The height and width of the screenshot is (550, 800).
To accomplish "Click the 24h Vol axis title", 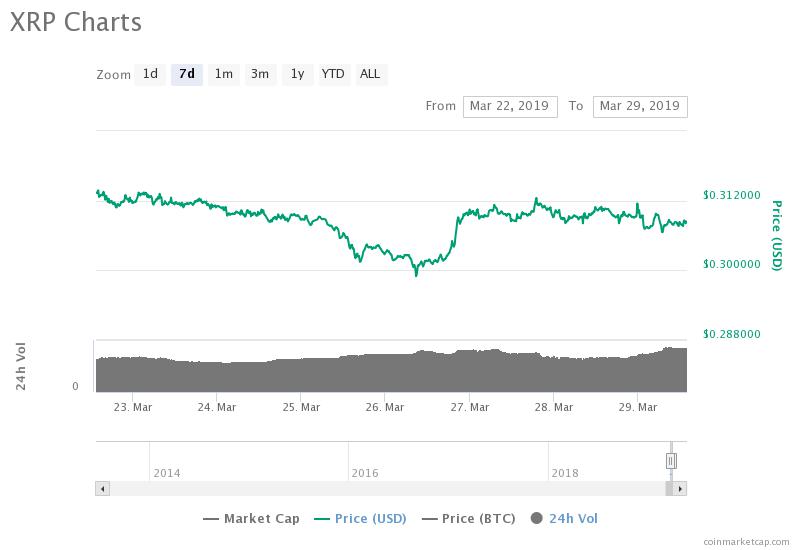I will 20,366.
